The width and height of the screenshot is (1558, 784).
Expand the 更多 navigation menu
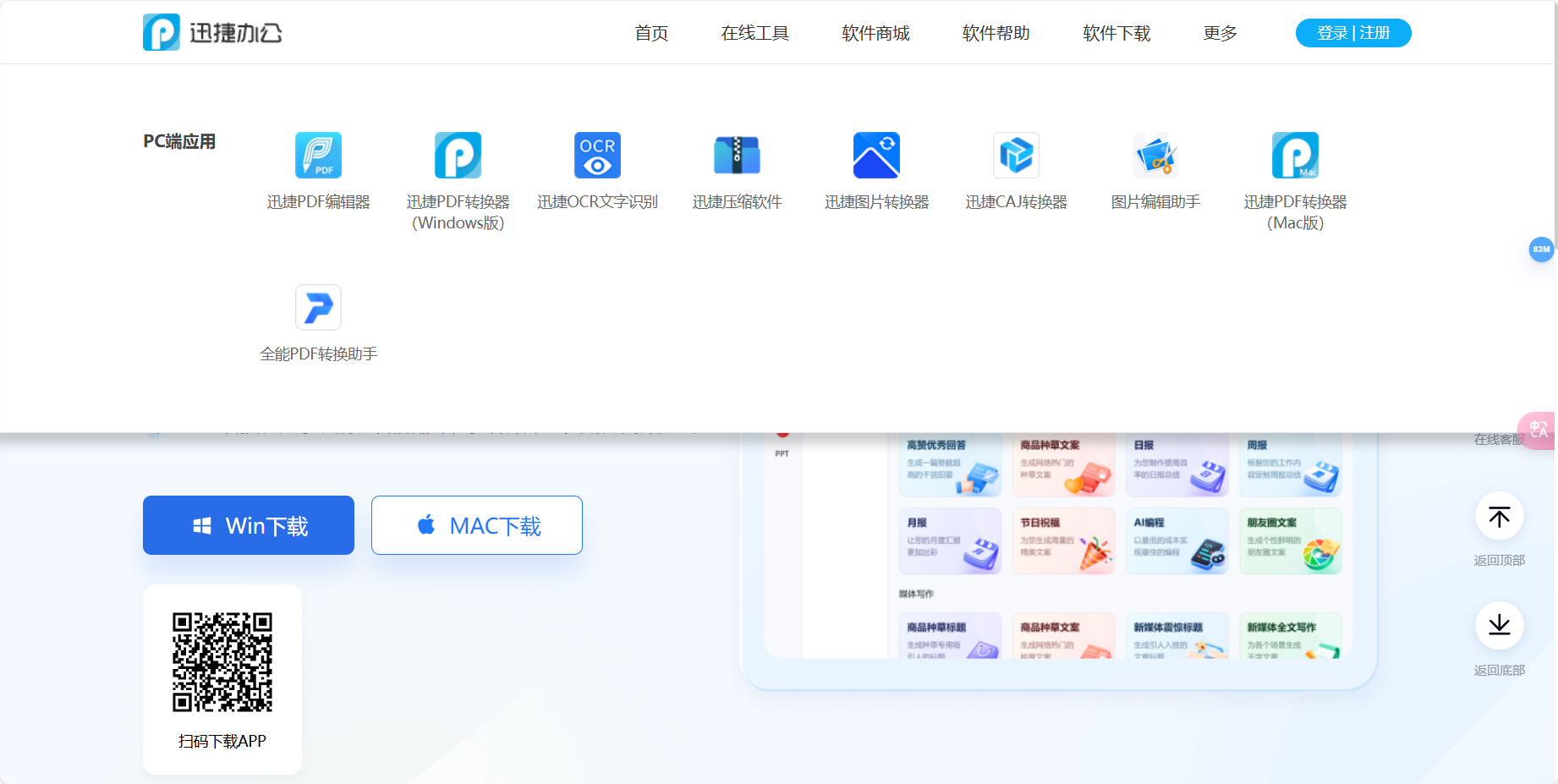(1220, 33)
